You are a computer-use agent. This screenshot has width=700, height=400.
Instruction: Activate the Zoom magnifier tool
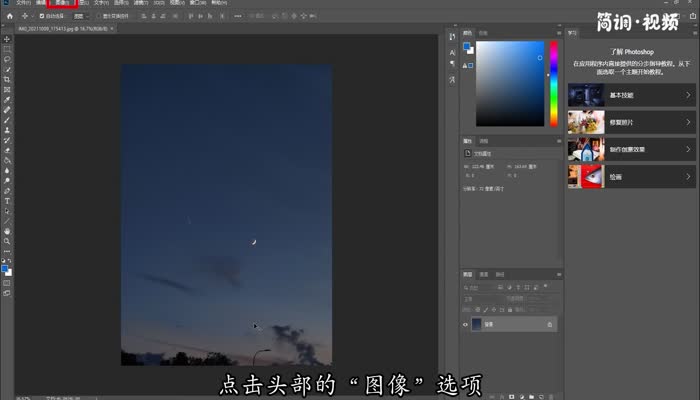[7, 241]
